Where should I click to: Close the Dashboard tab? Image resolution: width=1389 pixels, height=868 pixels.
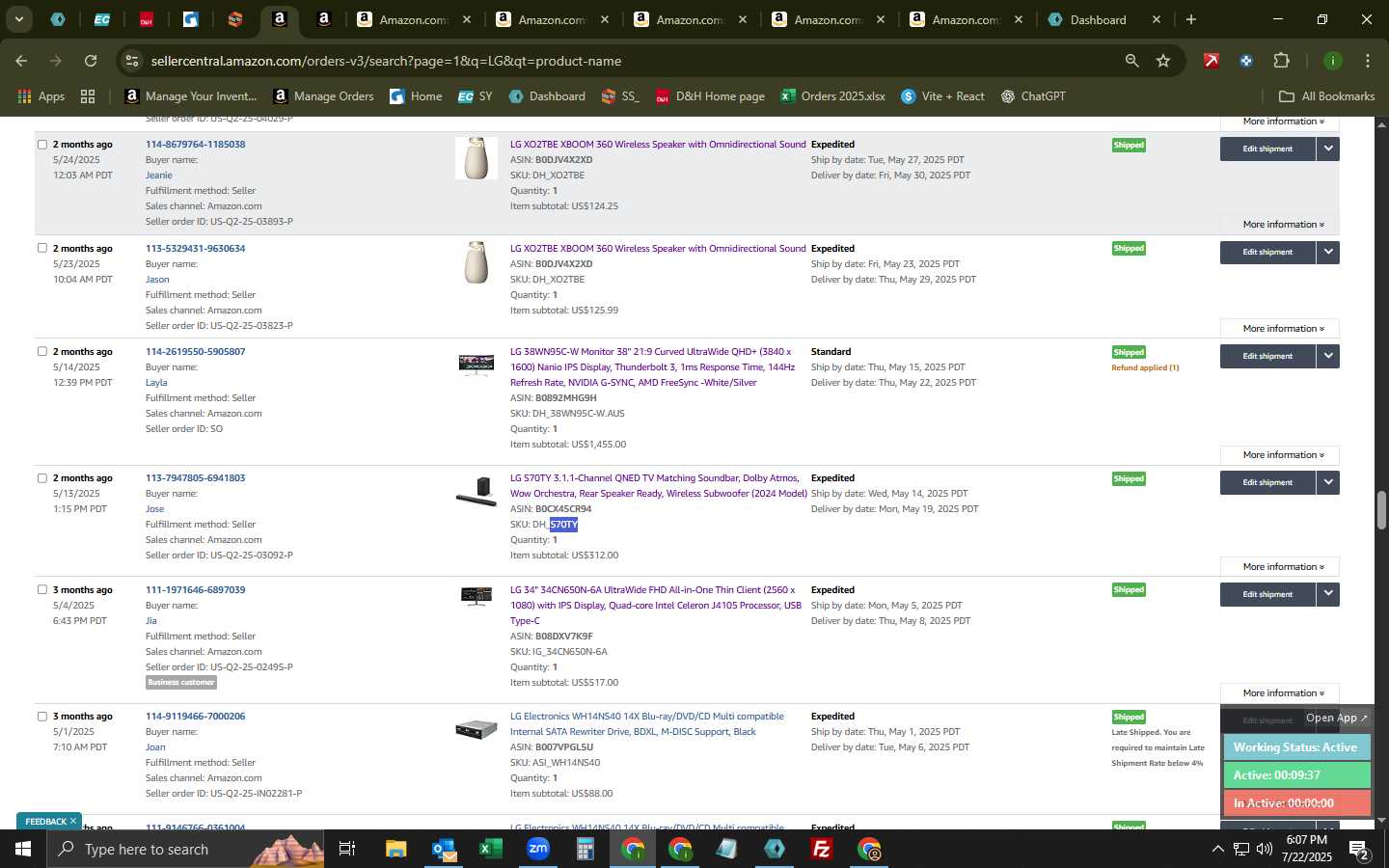1157,19
